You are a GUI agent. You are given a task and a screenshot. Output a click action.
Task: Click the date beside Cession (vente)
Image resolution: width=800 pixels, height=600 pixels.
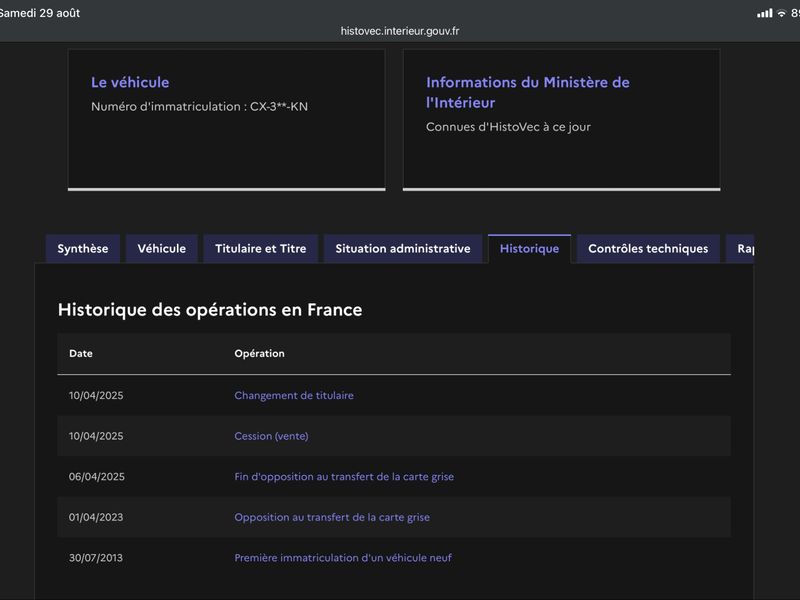coord(96,436)
